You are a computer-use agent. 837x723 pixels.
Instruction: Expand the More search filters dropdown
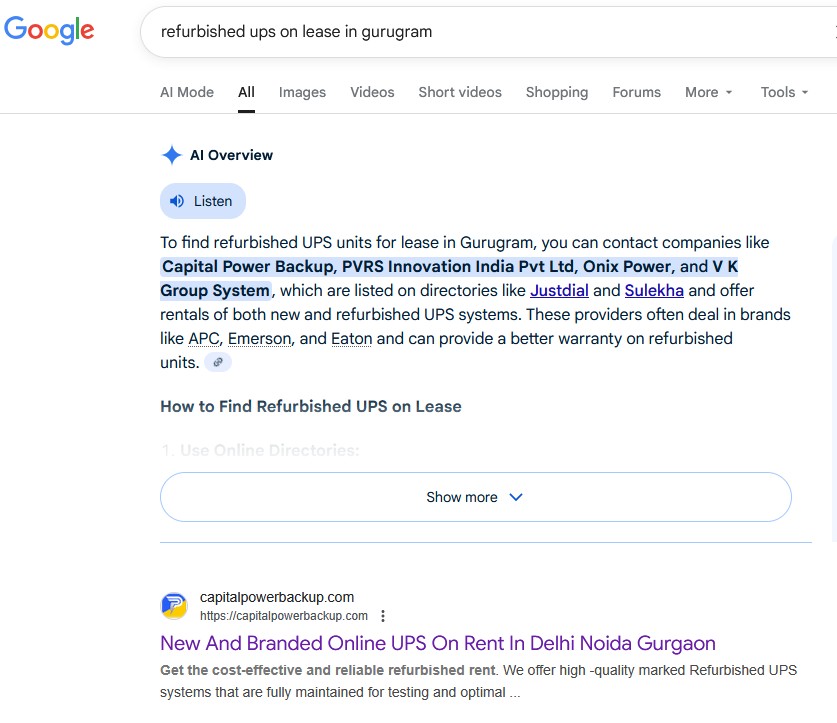click(709, 92)
